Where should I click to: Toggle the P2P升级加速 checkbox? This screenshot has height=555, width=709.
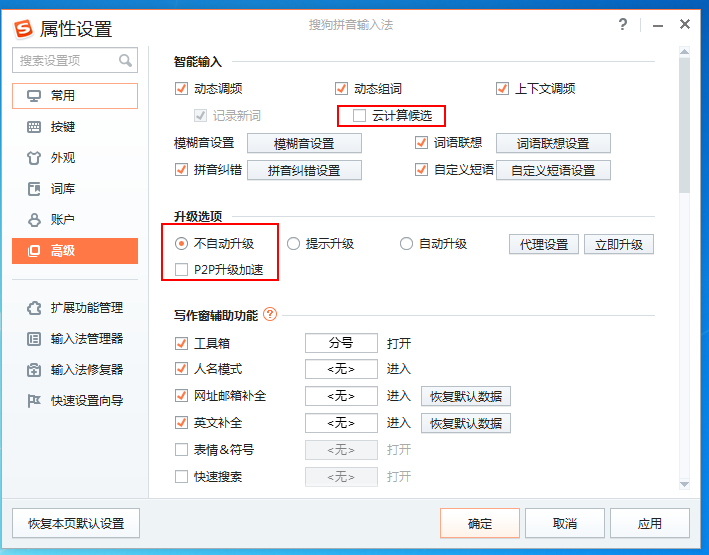click(182, 269)
